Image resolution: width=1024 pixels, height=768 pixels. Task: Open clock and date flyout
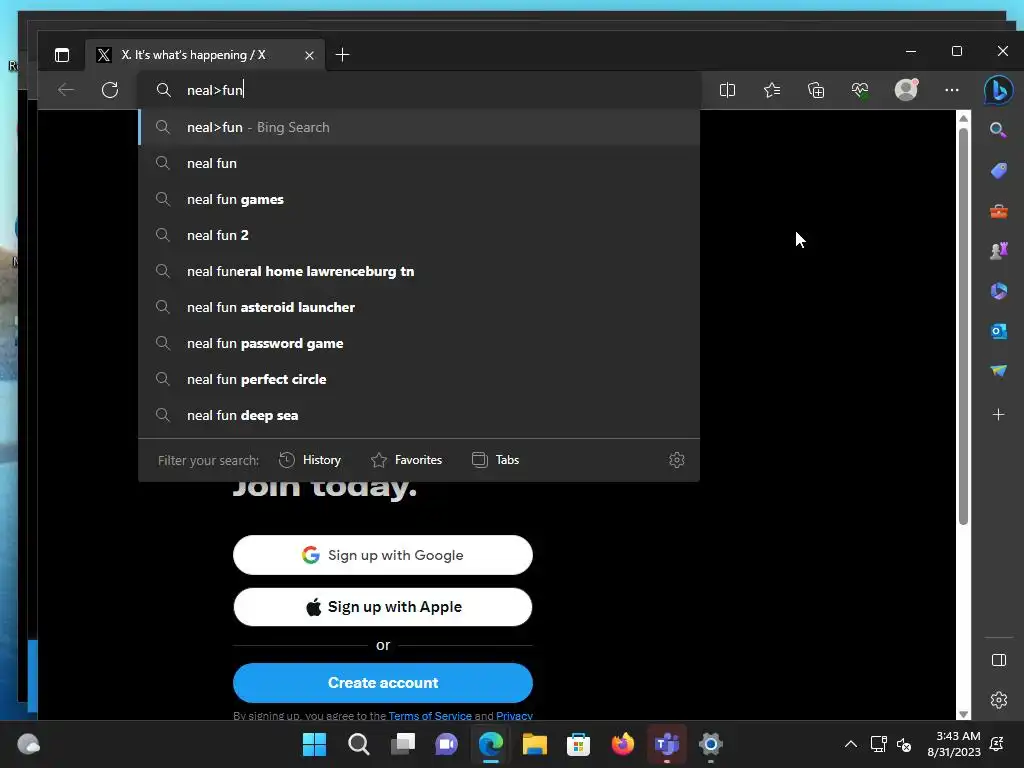click(953, 744)
